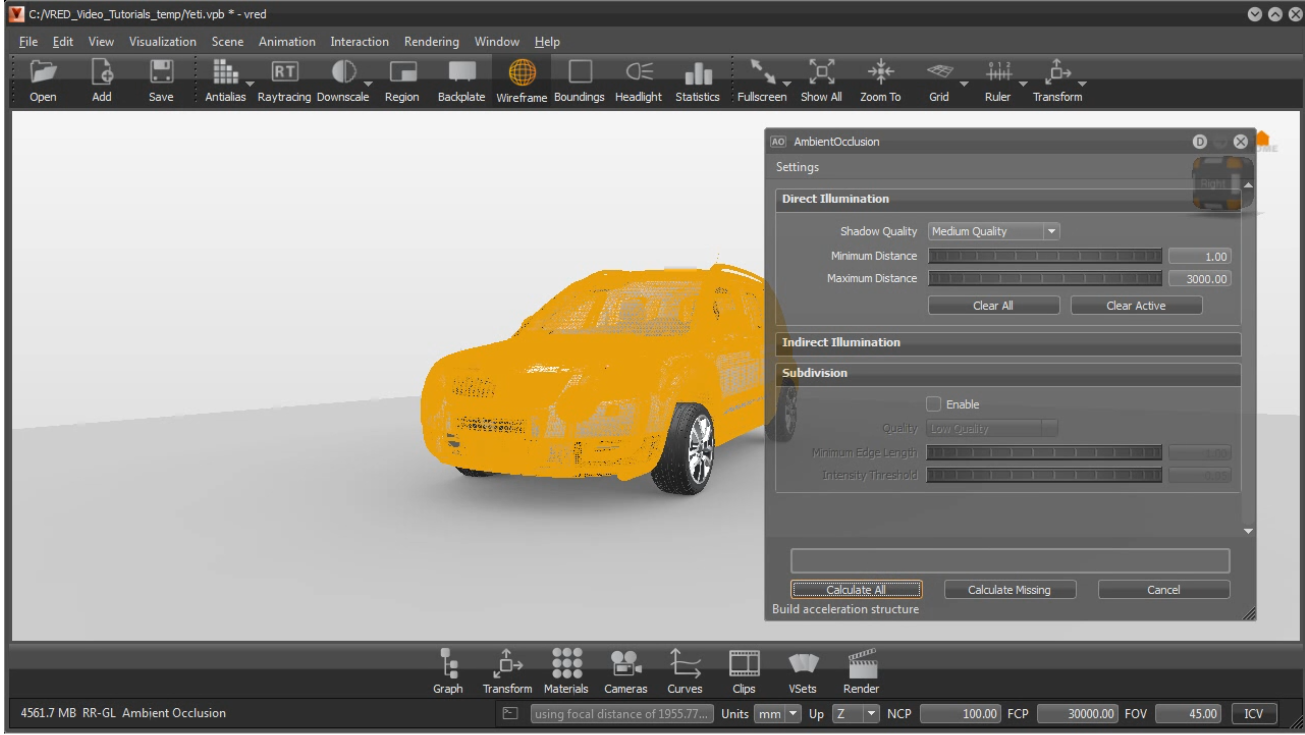Open the Statistics toolbar icon
This screenshot has height=735, width=1305.
(x=697, y=73)
